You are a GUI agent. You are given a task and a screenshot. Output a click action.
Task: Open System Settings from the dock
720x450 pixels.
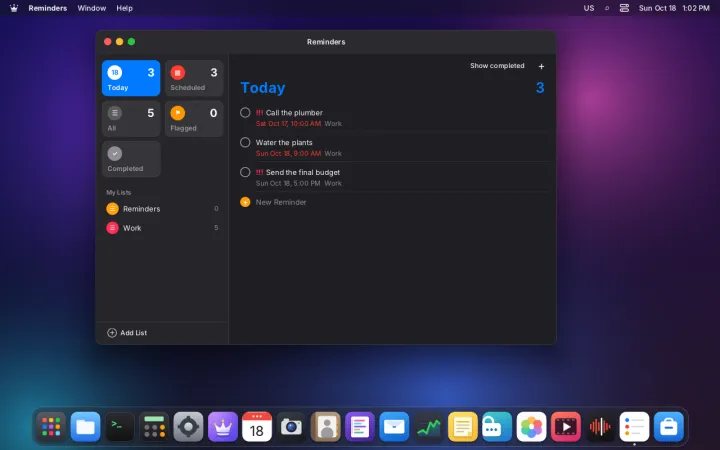pos(188,427)
